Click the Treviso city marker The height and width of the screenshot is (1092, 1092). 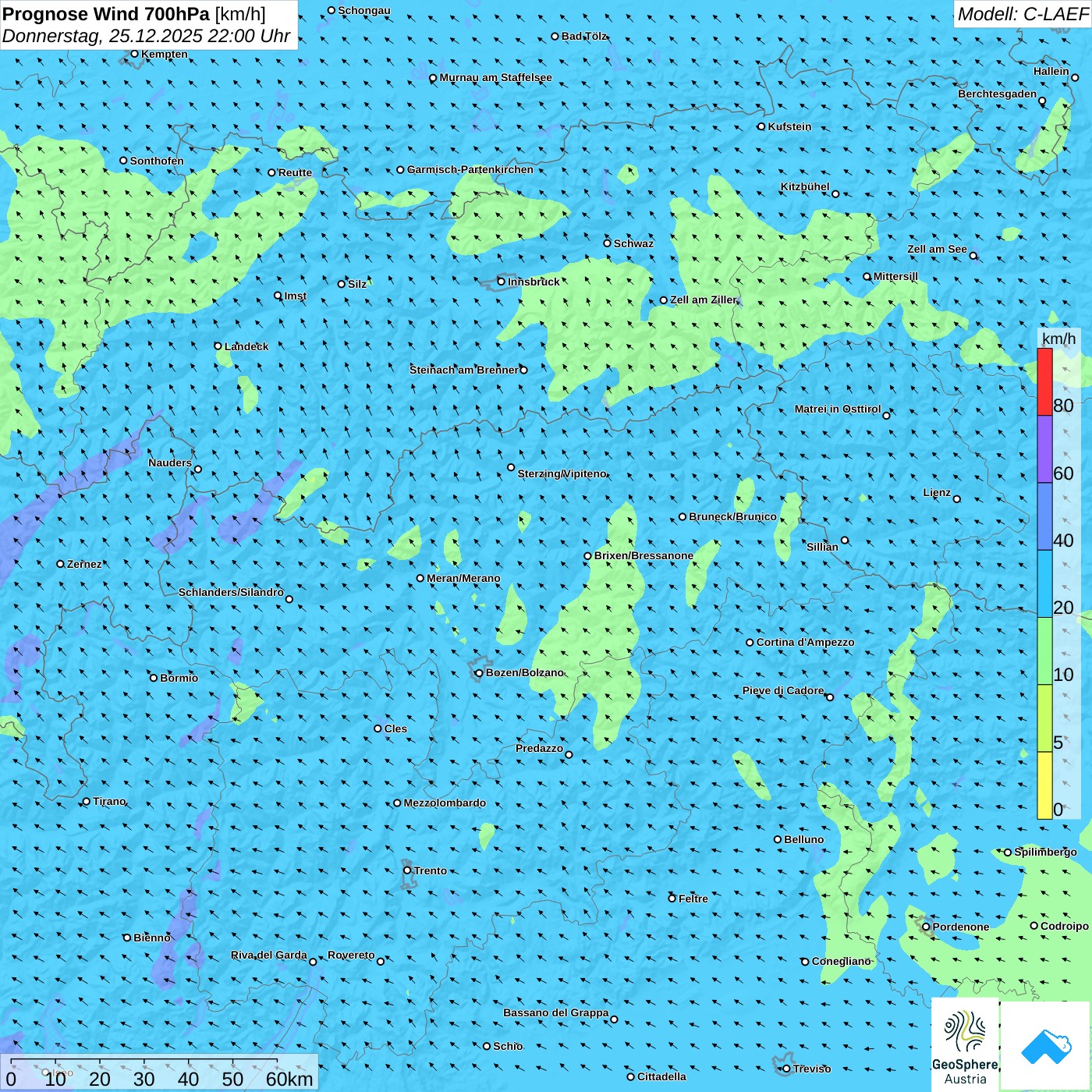point(787,1069)
